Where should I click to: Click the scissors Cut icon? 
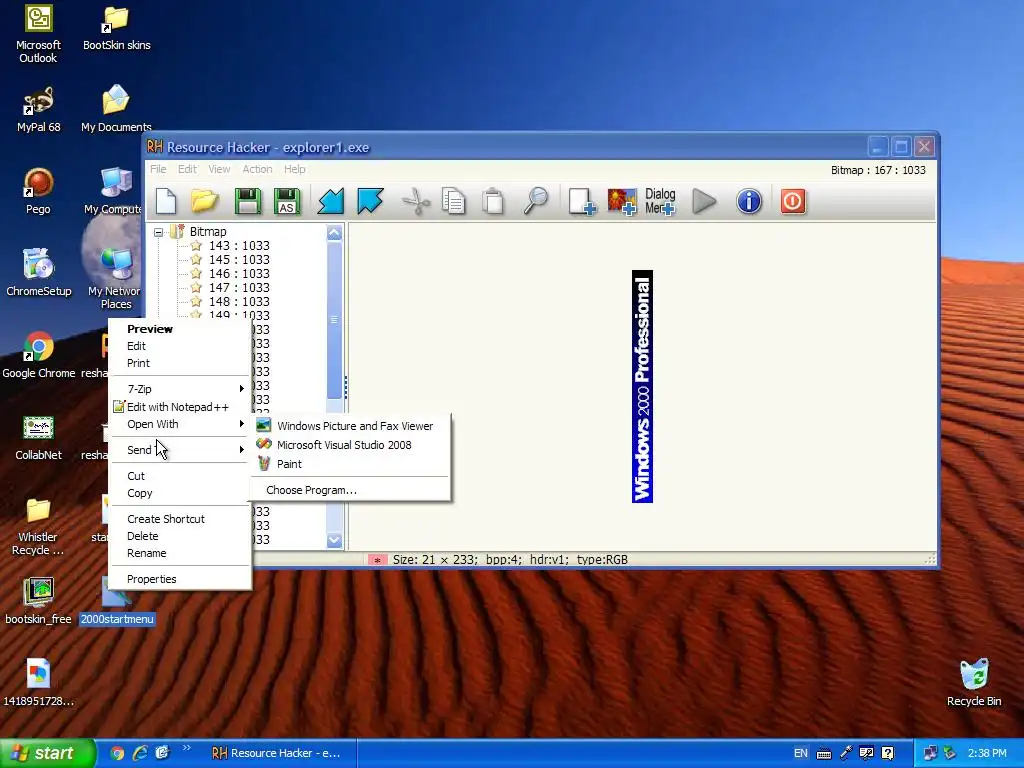coord(415,201)
